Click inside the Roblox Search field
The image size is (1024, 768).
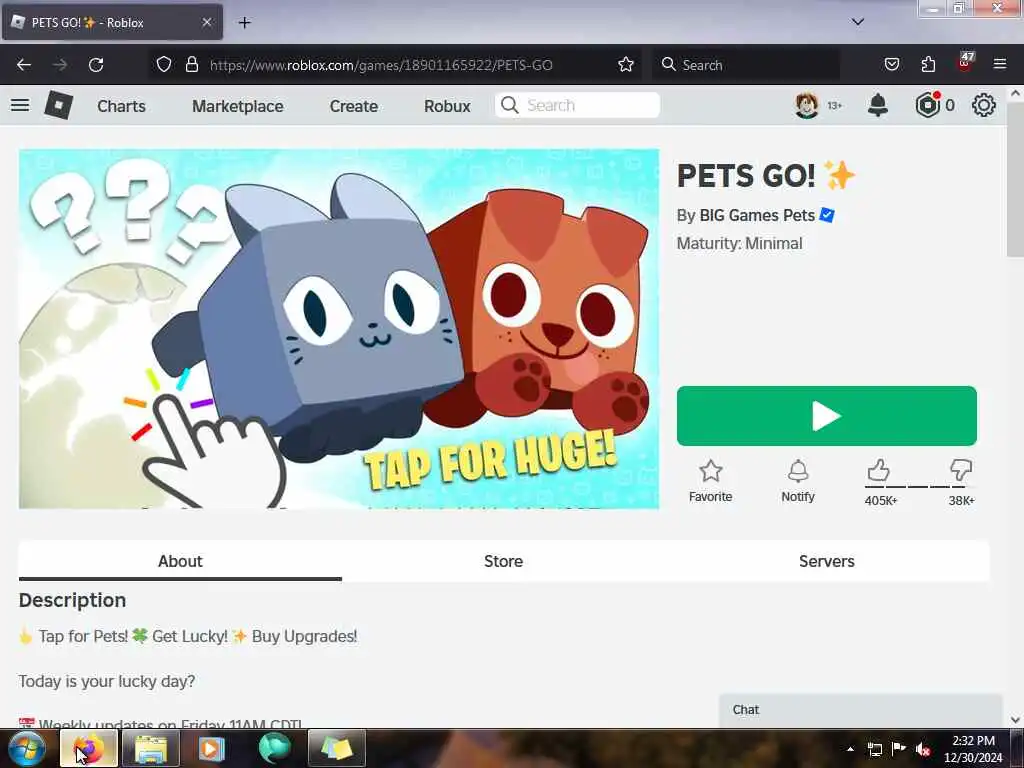click(x=577, y=105)
